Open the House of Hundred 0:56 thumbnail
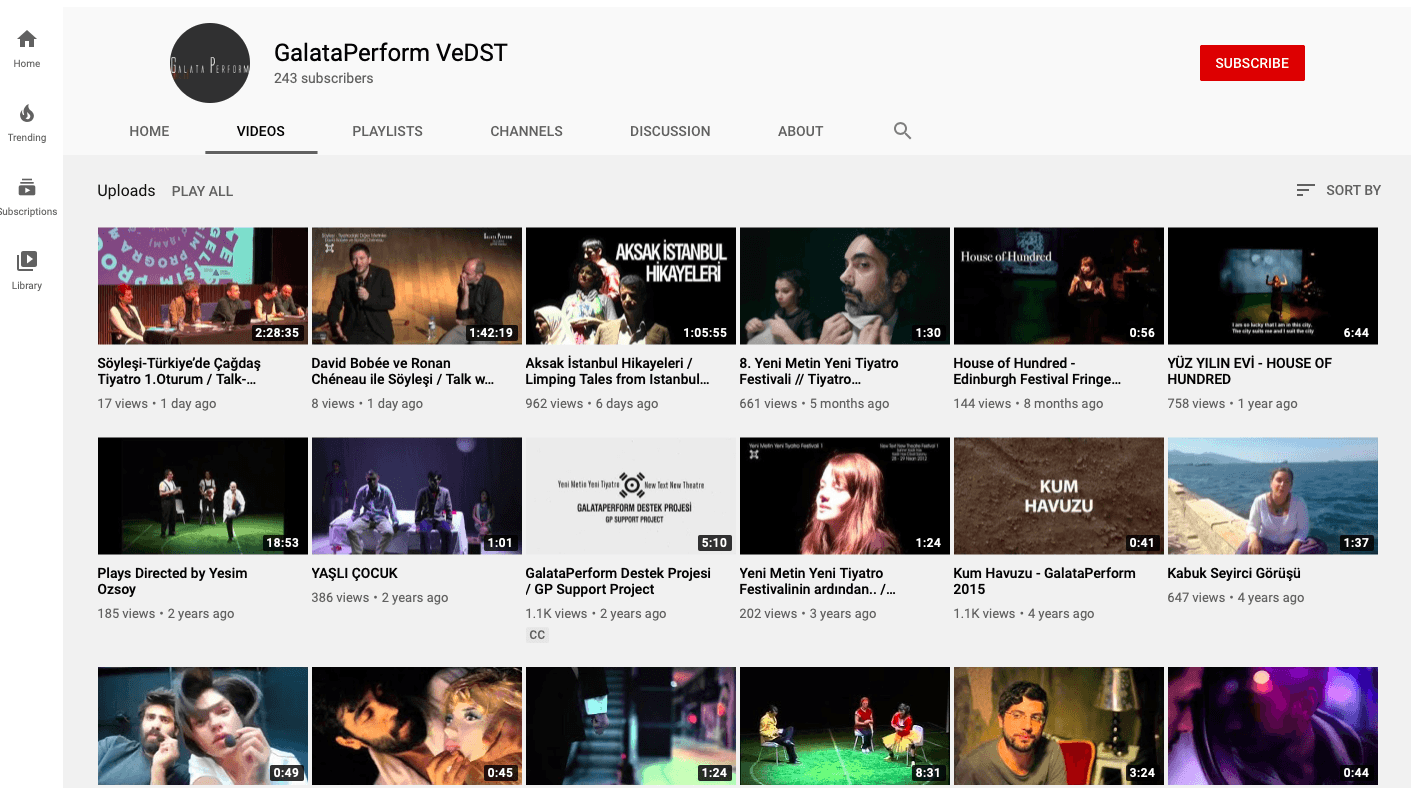 [1058, 286]
